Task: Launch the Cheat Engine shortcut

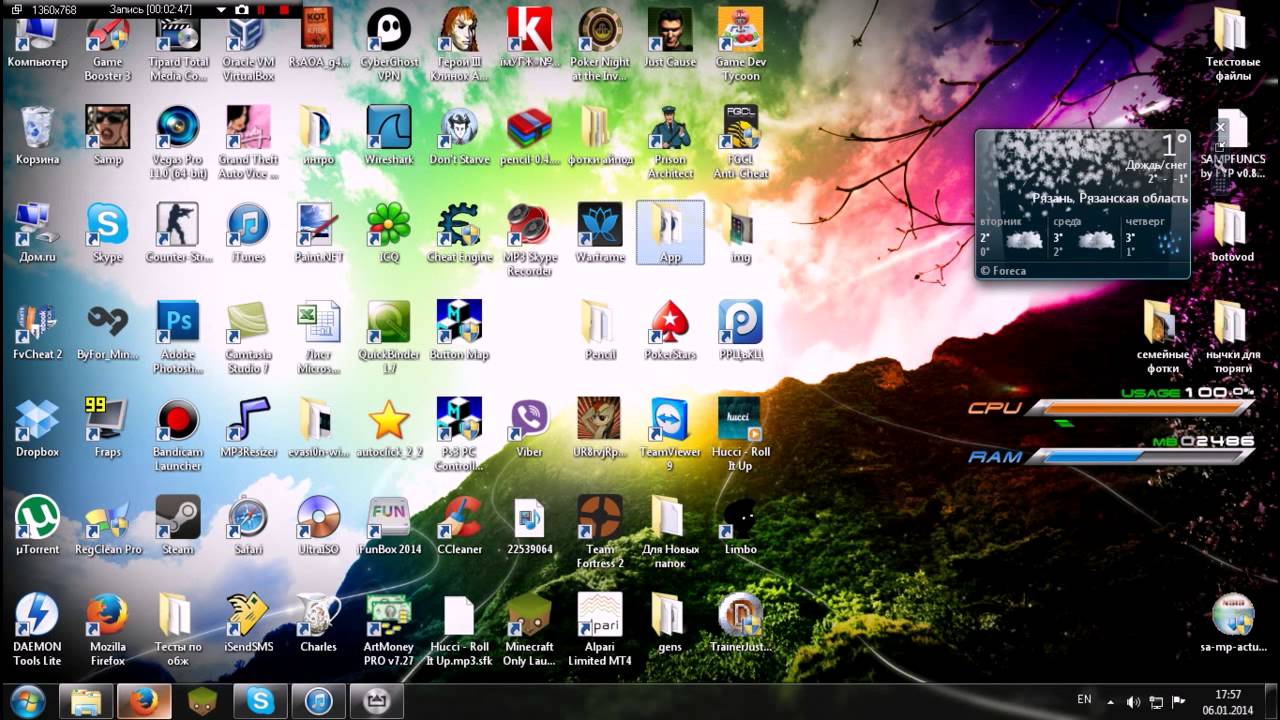Action: click(459, 233)
